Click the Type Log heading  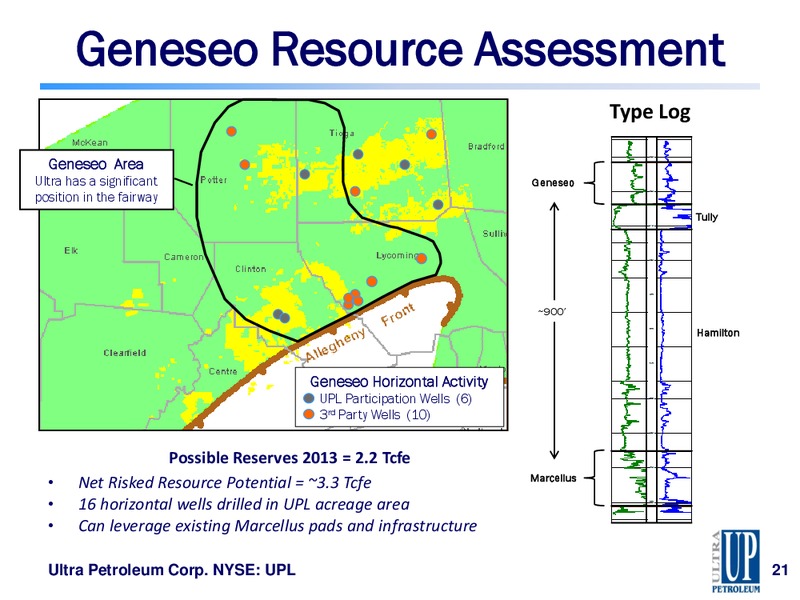point(650,112)
